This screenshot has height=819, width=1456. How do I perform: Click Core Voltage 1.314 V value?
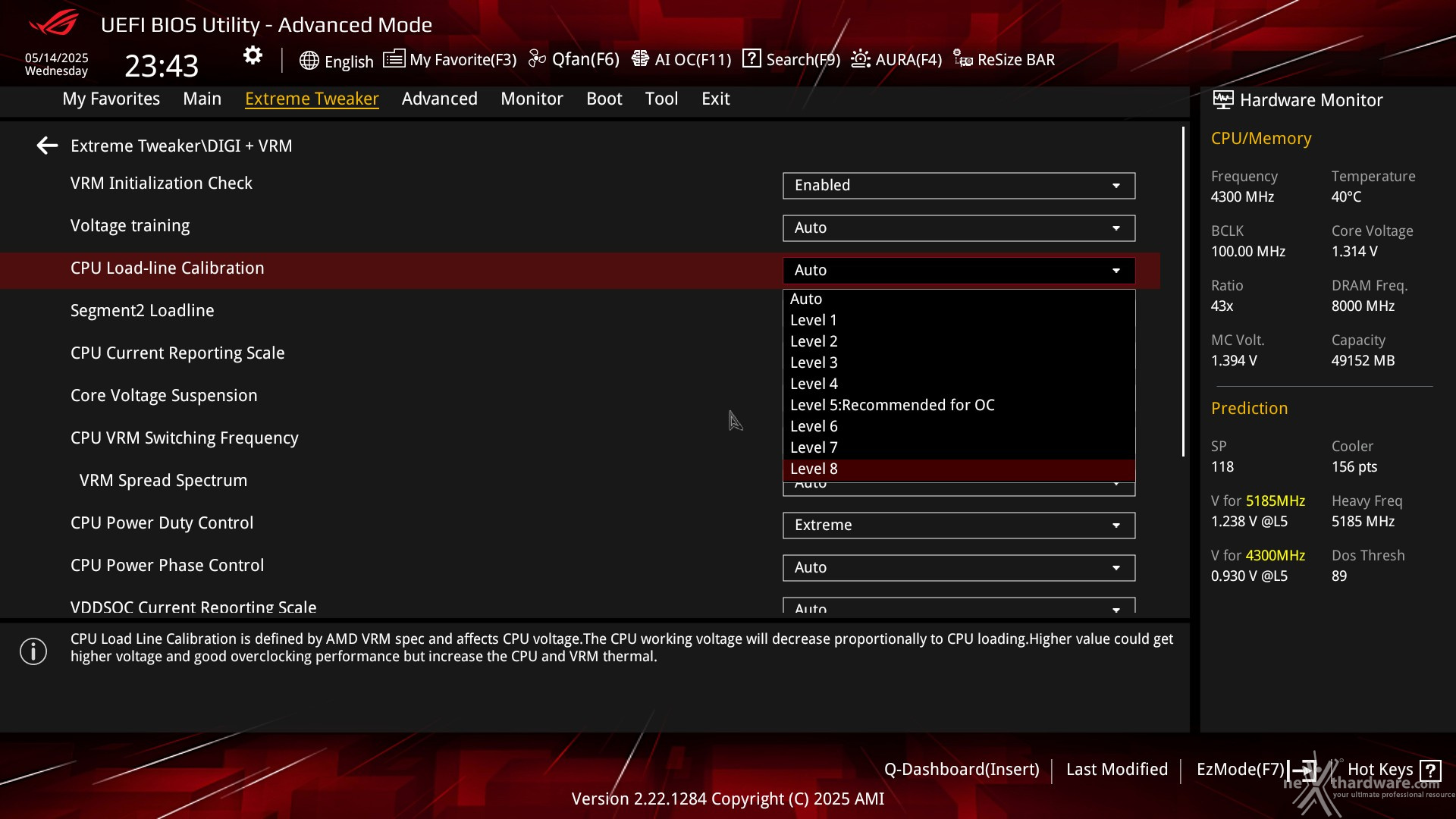coord(1354,252)
